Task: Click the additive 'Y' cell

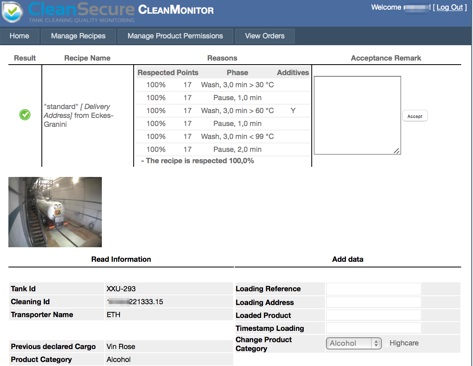Action: pos(293,111)
